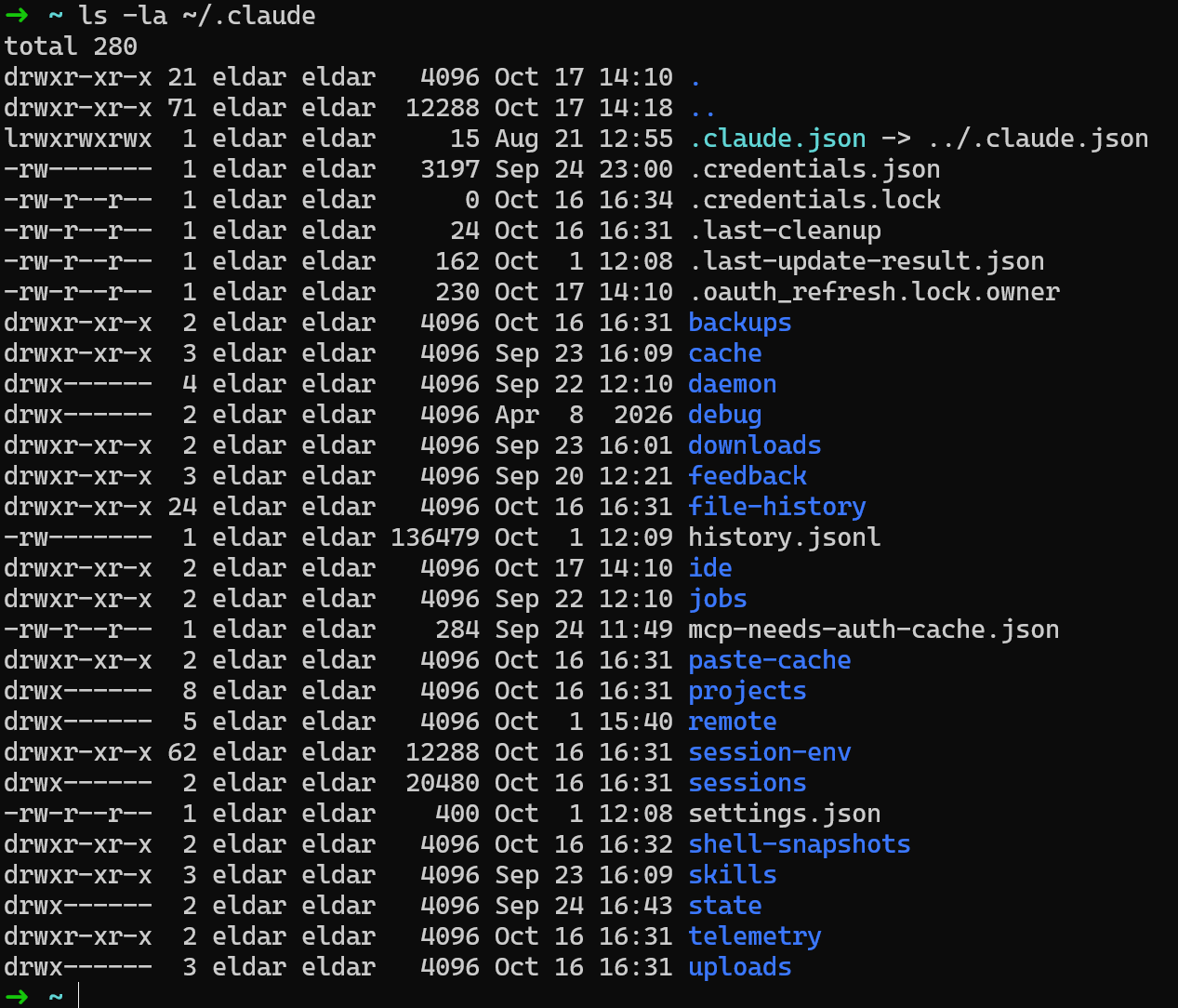The image size is (1178, 1008).
Task: Click the .last-update-result.json file name
Action: (x=867, y=261)
